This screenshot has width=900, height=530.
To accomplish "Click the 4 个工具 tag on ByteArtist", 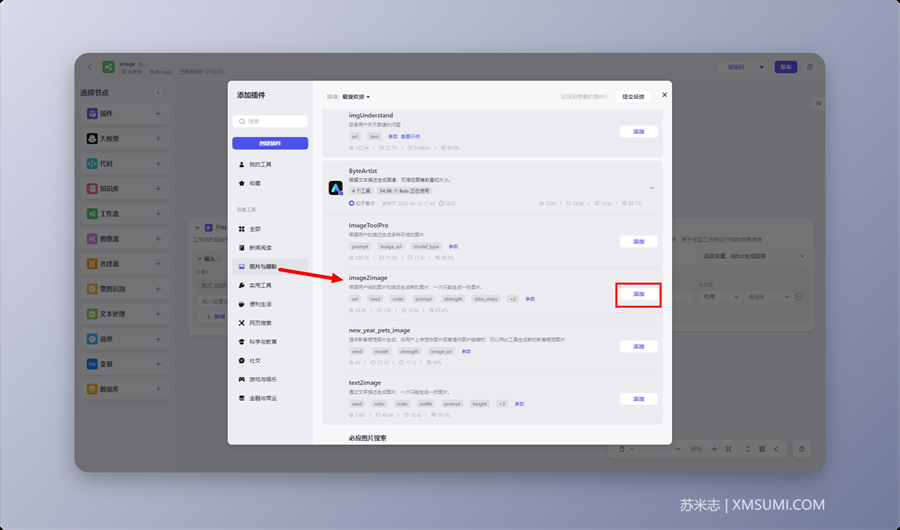I will (x=362, y=191).
